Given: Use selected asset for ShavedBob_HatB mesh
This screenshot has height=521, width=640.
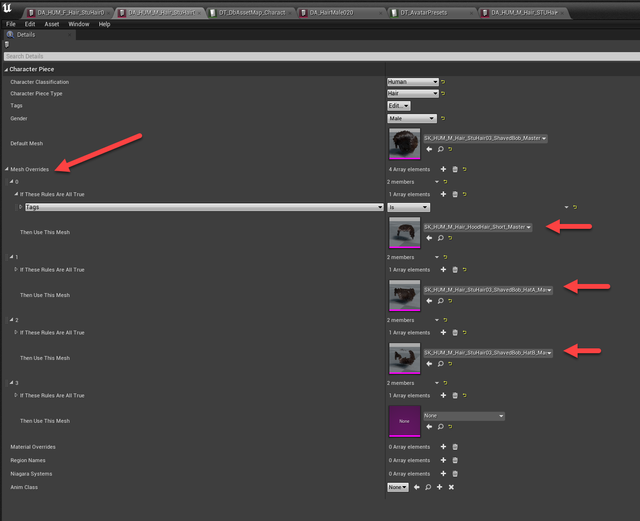Looking at the screenshot, I should pyautogui.click(x=429, y=364).
